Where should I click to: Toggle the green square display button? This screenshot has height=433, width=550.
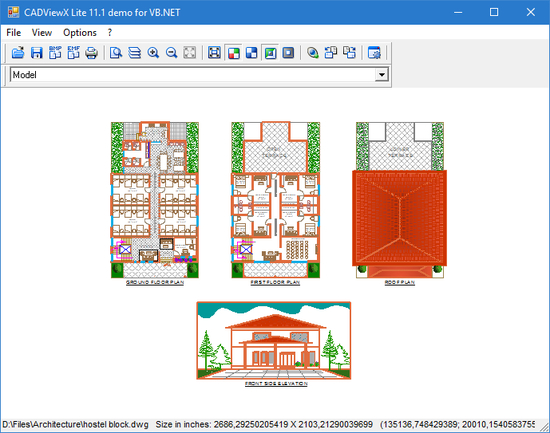tap(270, 53)
